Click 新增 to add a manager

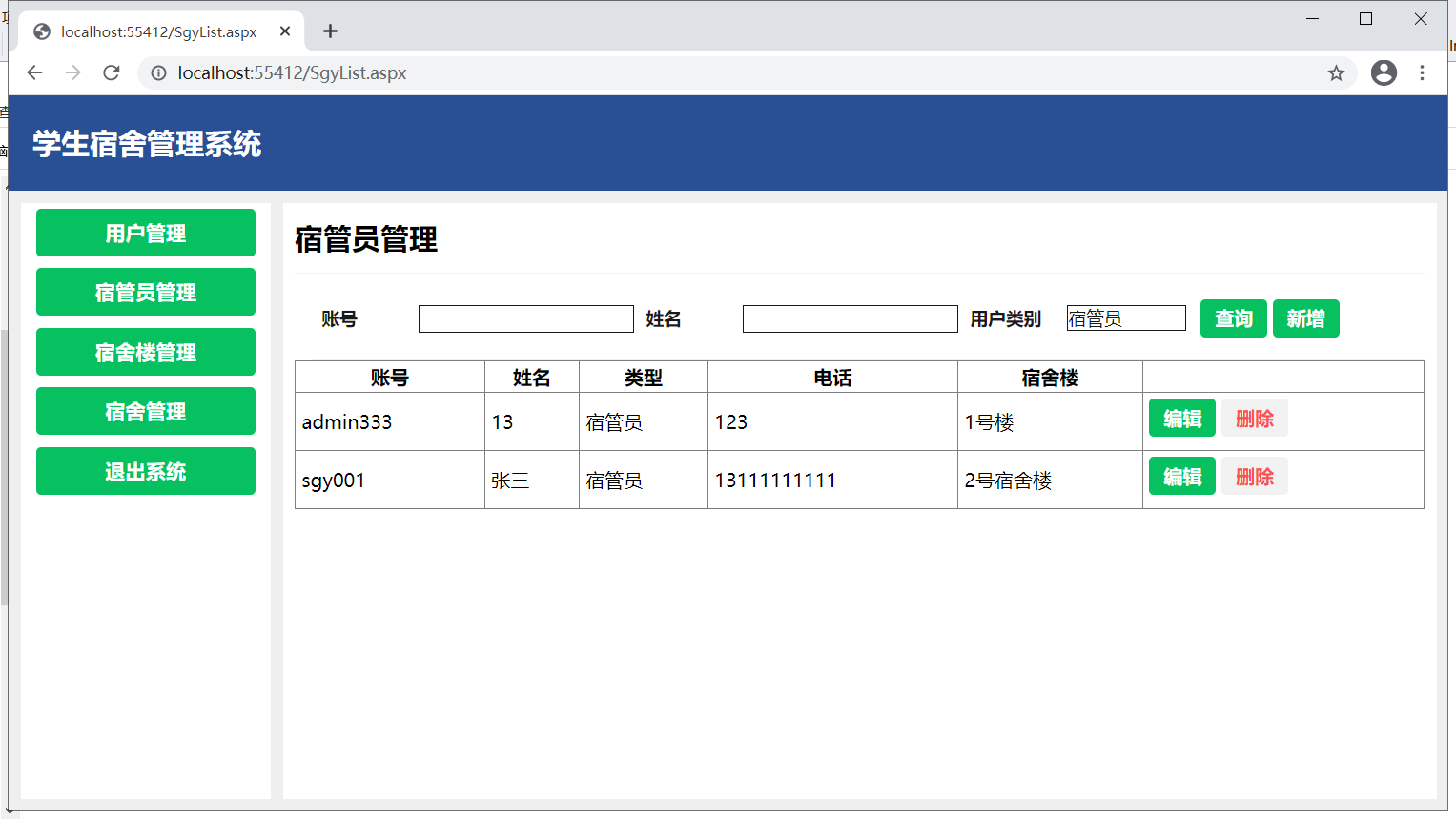[x=1305, y=318]
